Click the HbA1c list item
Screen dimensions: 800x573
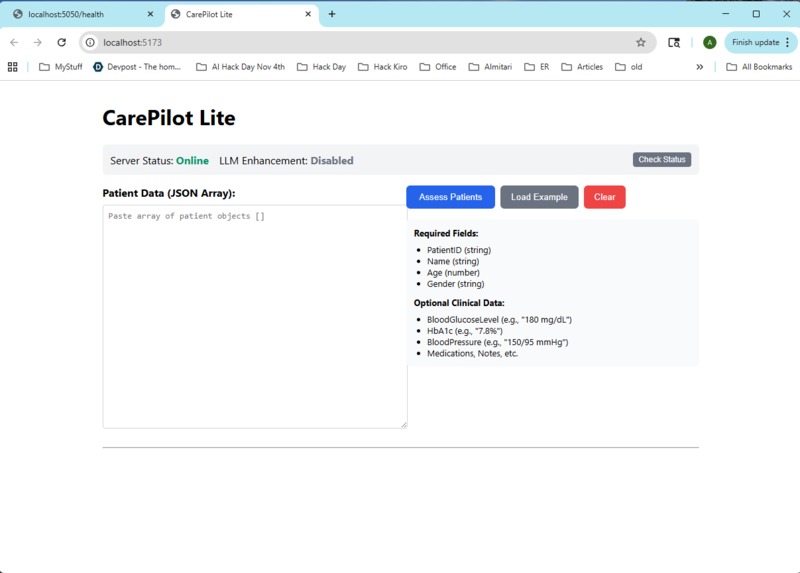pos(464,331)
